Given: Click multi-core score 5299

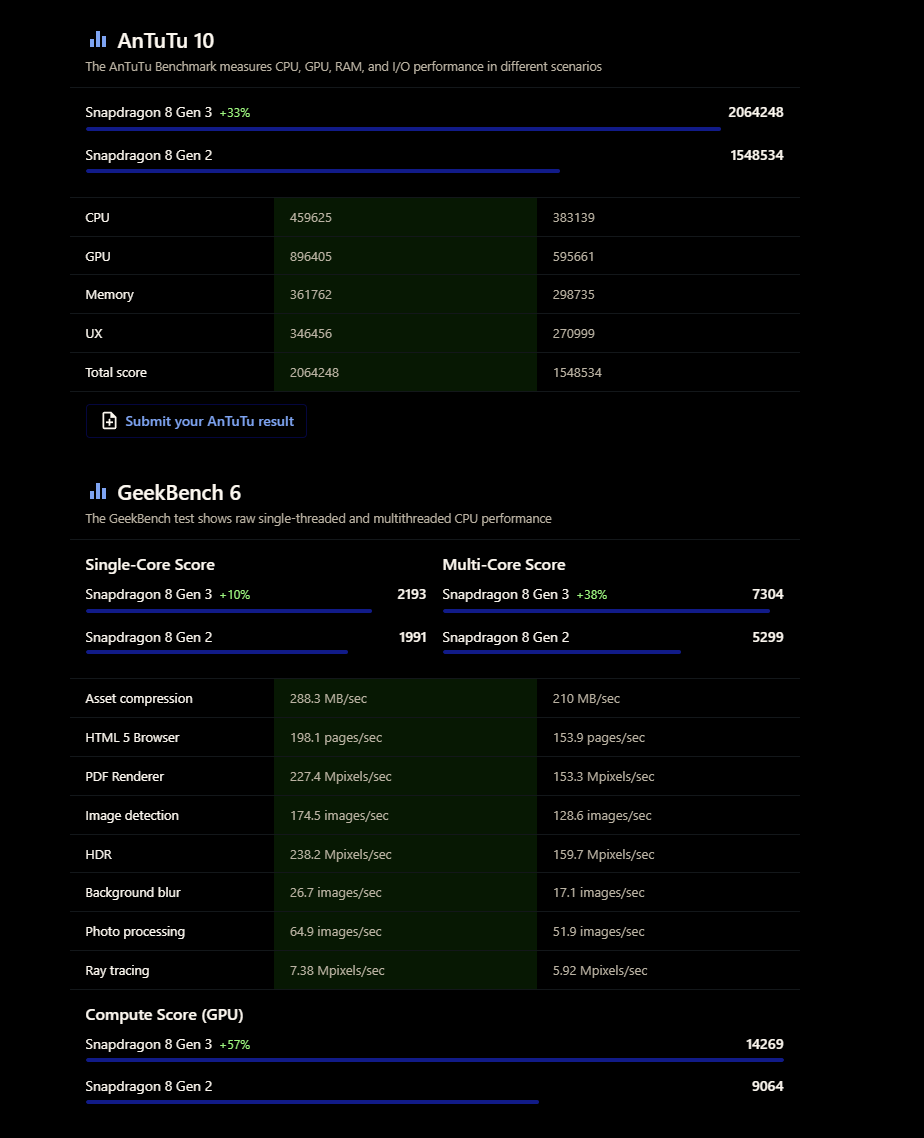Looking at the screenshot, I should pyautogui.click(x=768, y=636).
